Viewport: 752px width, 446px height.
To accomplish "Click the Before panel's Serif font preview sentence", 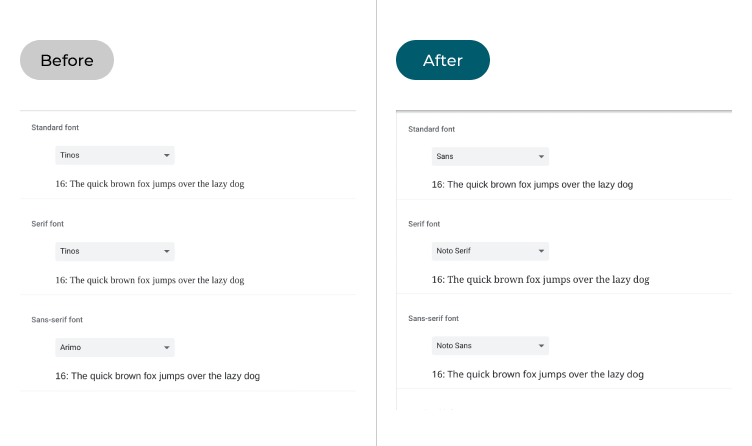I will 150,280.
